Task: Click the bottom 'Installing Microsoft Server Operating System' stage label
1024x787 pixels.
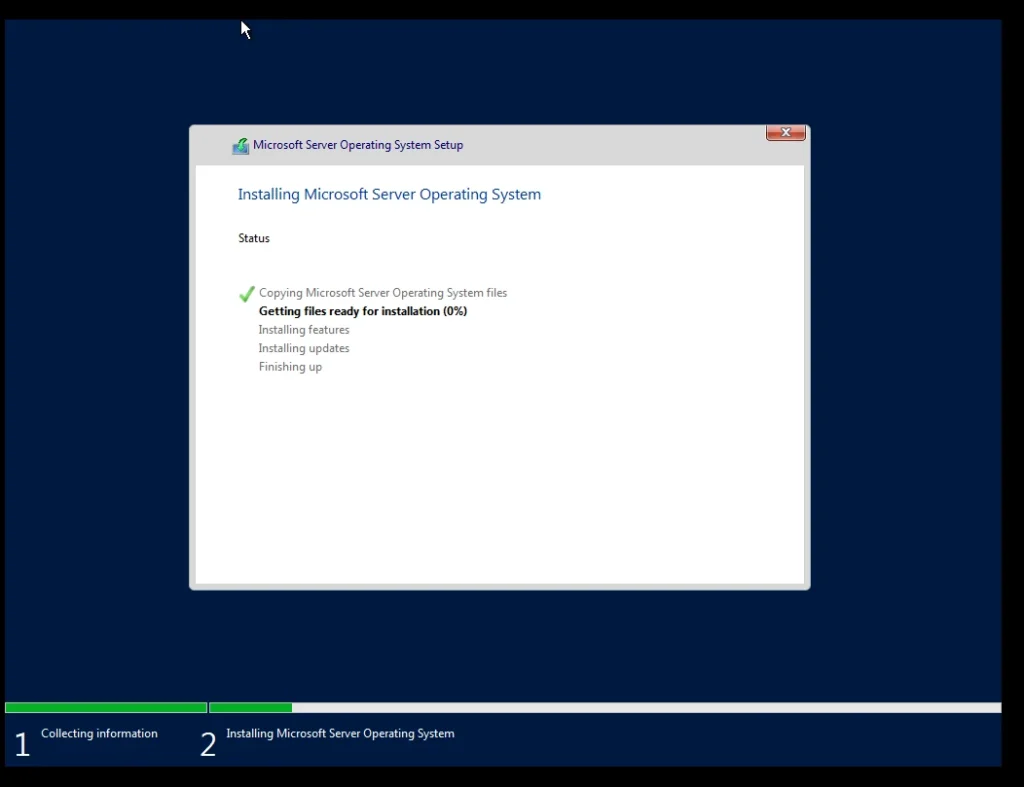Action: click(340, 733)
